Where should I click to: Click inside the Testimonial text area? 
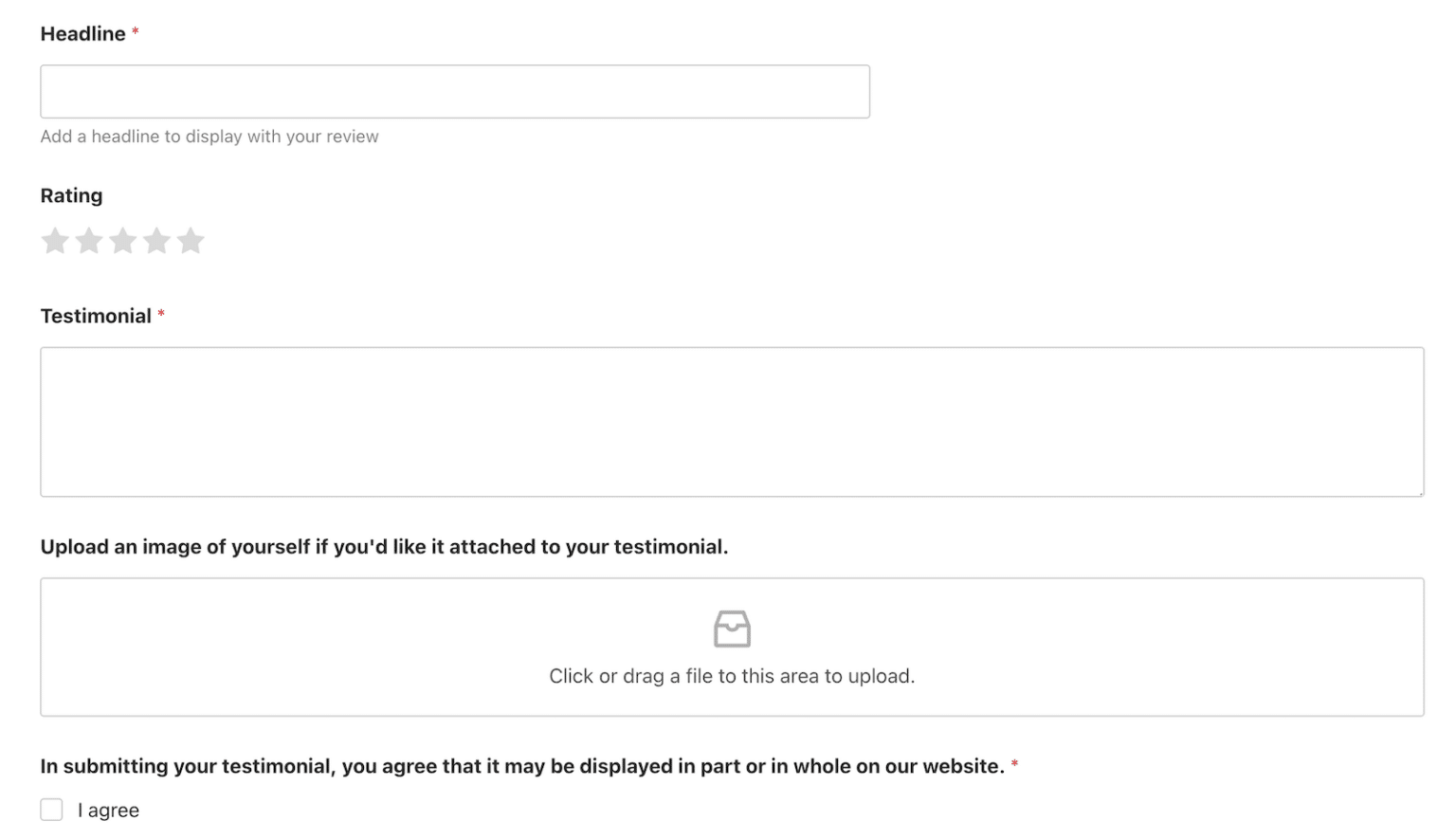click(x=730, y=421)
